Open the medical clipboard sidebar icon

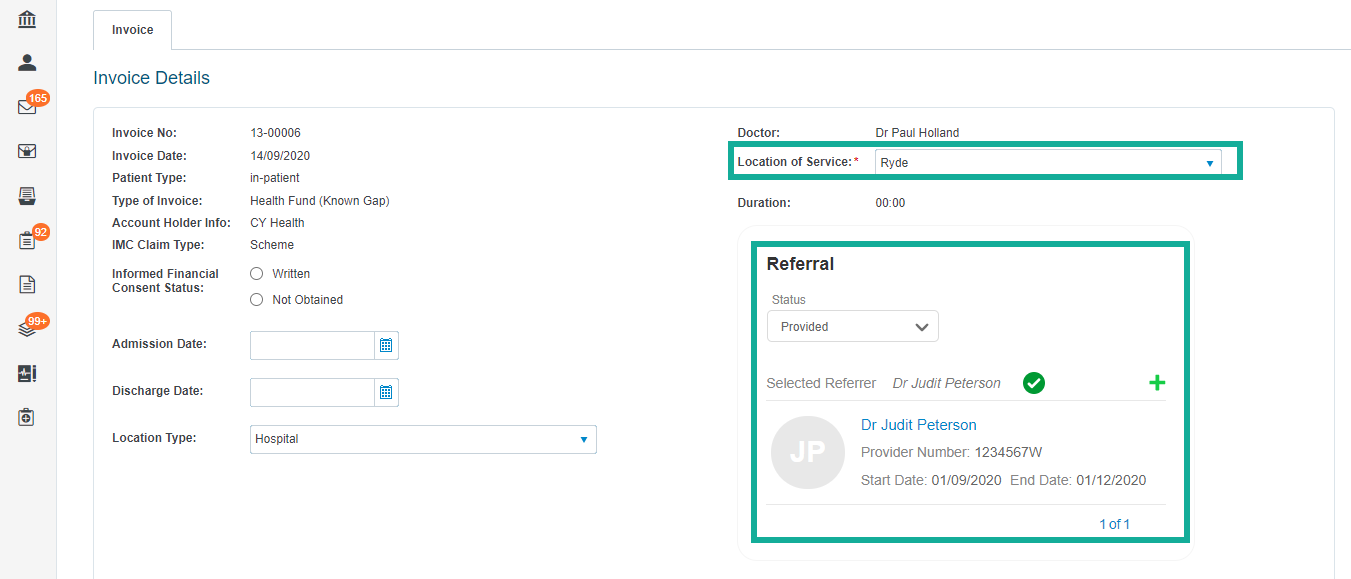[28, 417]
